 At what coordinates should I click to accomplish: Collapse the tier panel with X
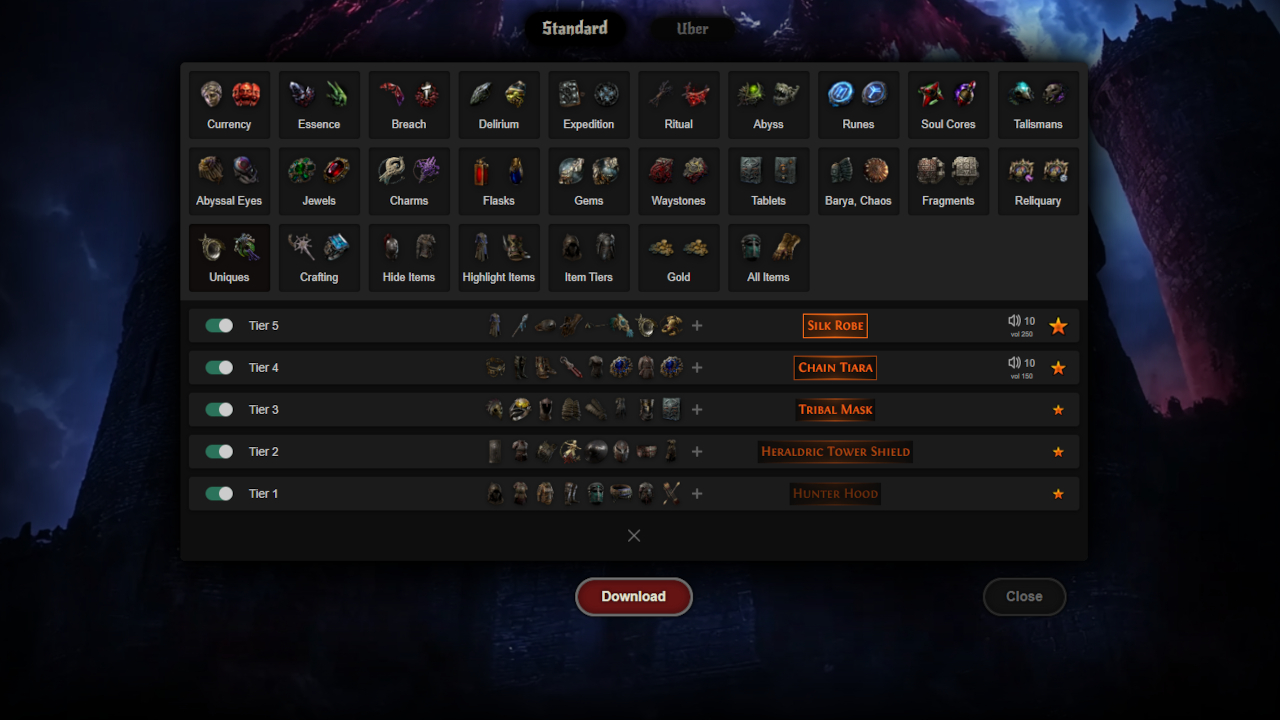(634, 536)
